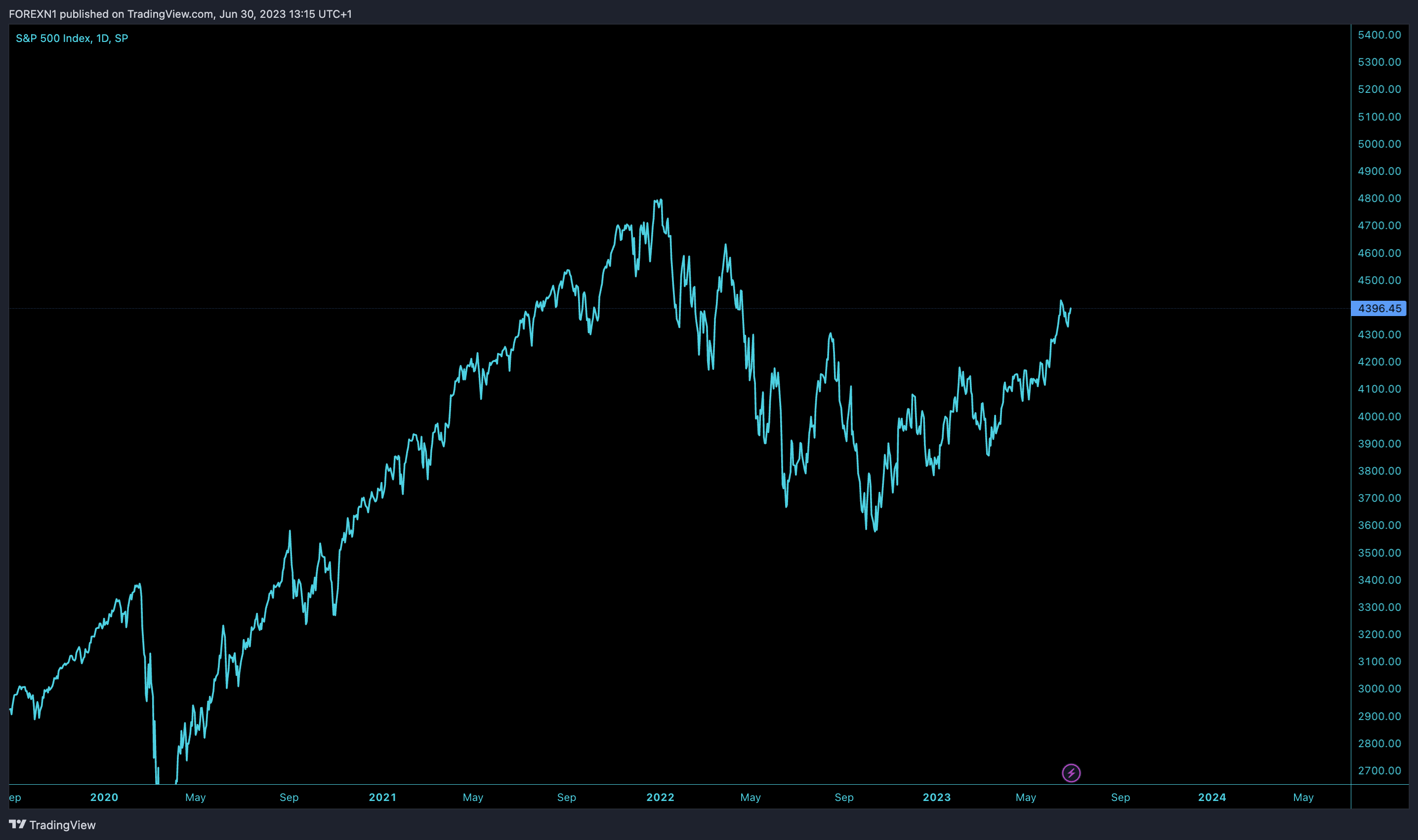
Task: Click the Sep label between 2022 and 2023
Action: tap(844, 797)
